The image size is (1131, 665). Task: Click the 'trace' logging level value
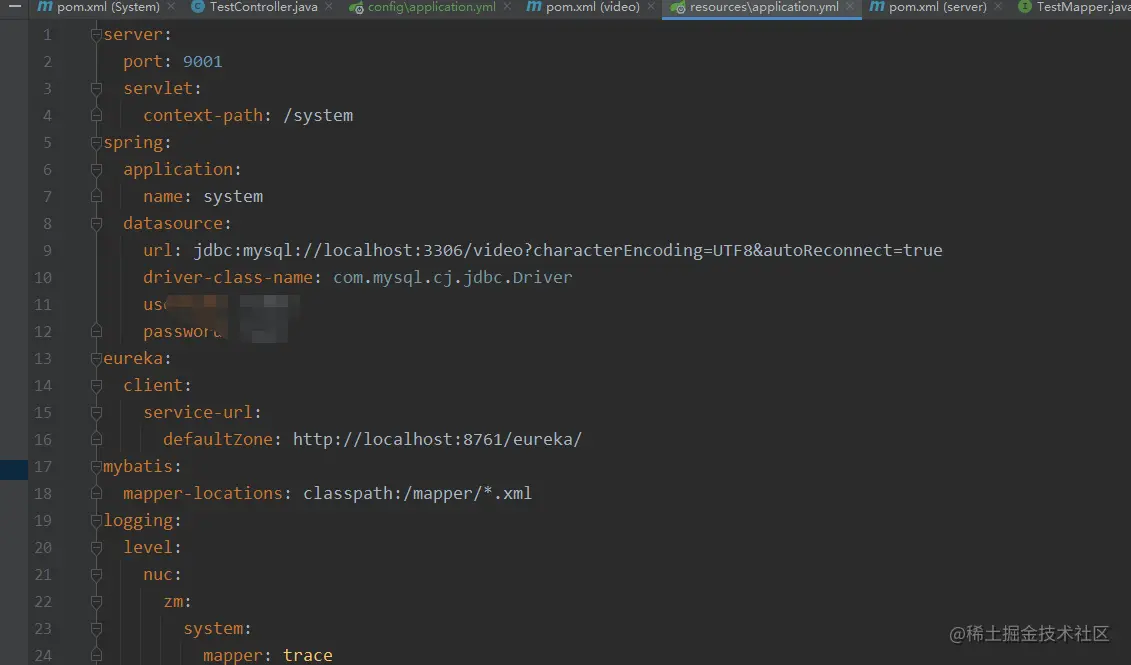(x=308, y=655)
